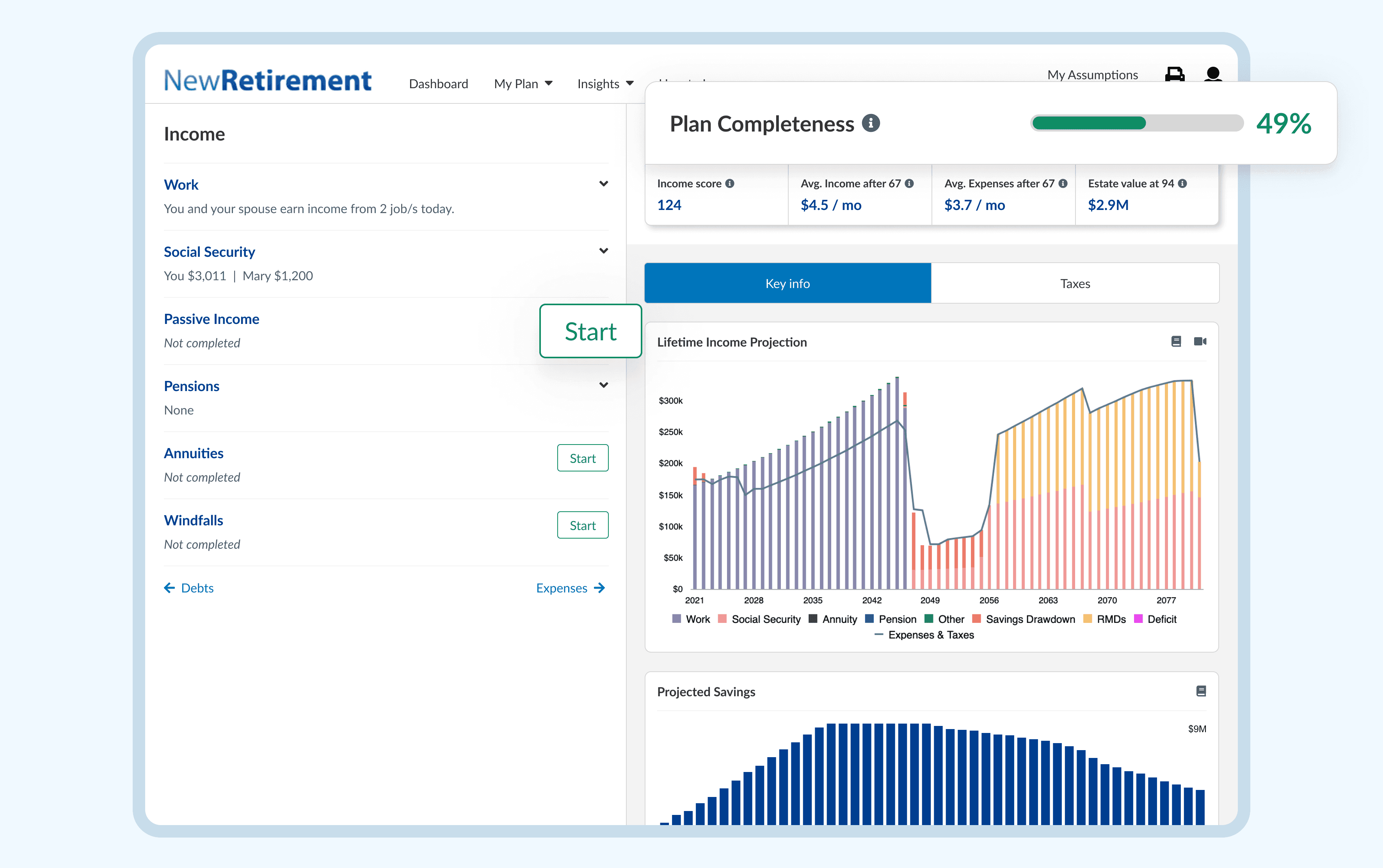
Task: Click the print icon in header
Action: (x=1174, y=74)
